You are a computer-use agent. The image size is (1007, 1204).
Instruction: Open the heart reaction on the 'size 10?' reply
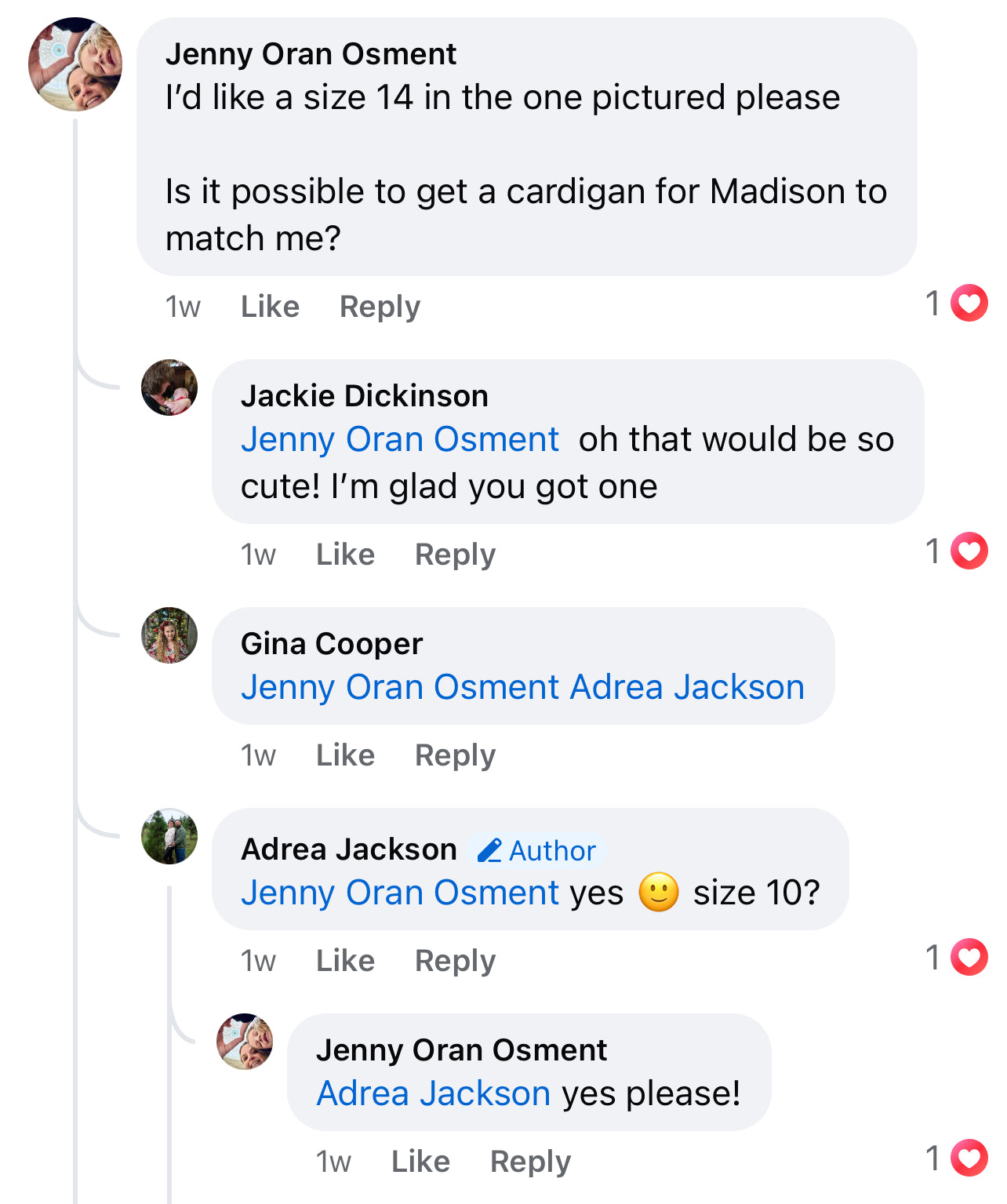(957, 957)
